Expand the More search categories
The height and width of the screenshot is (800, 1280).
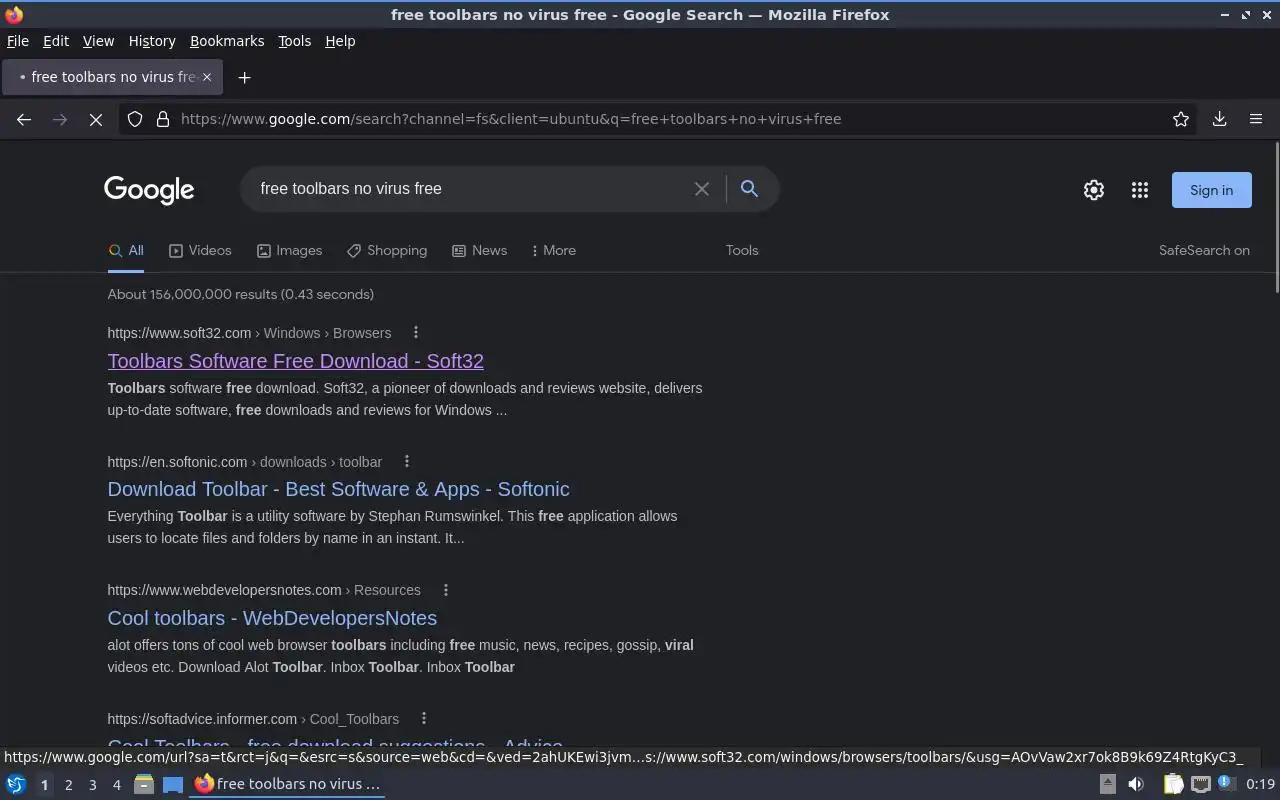click(553, 251)
